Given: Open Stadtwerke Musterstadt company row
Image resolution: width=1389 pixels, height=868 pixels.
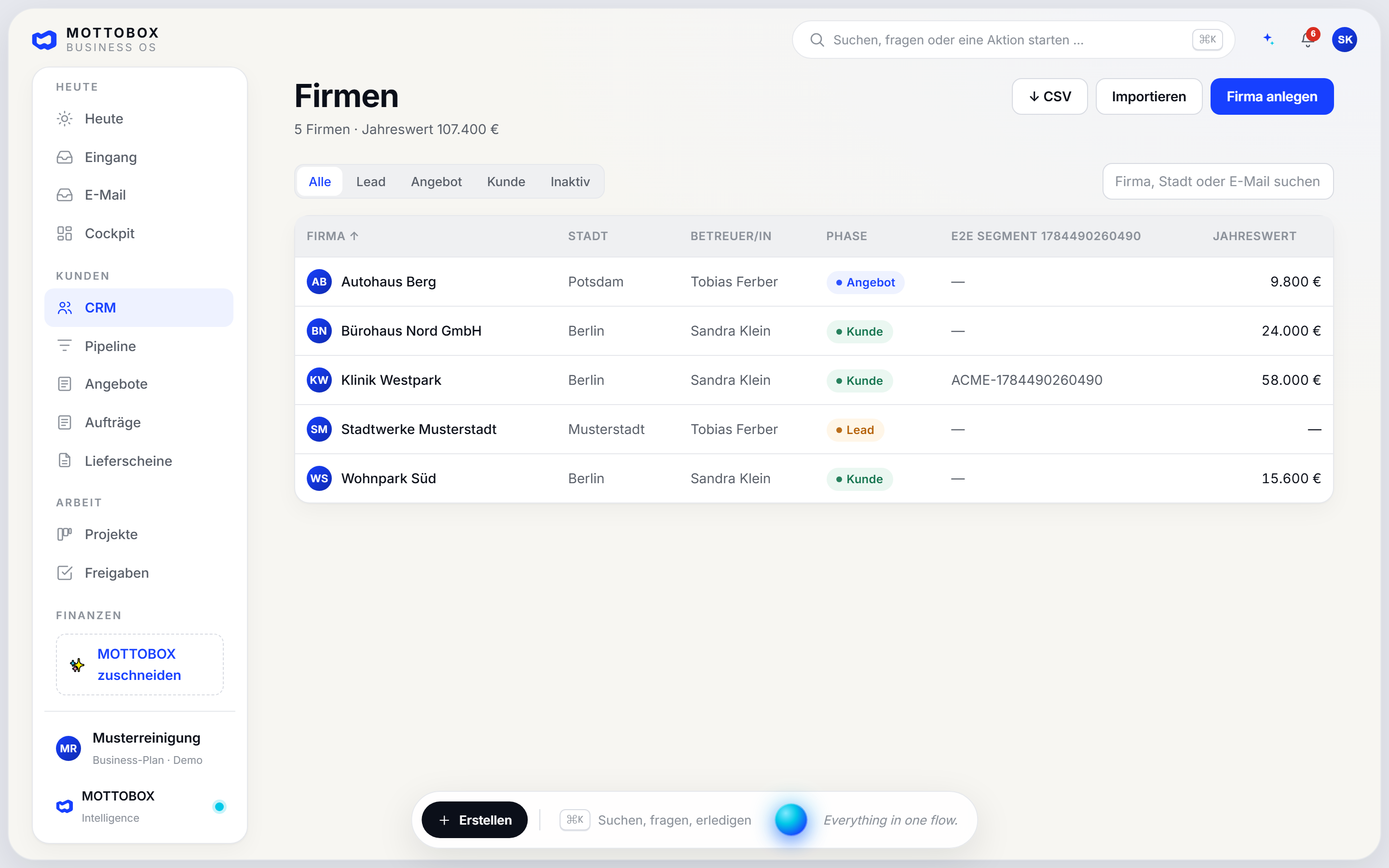Looking at the screenshot, I should tap(814, 429).
